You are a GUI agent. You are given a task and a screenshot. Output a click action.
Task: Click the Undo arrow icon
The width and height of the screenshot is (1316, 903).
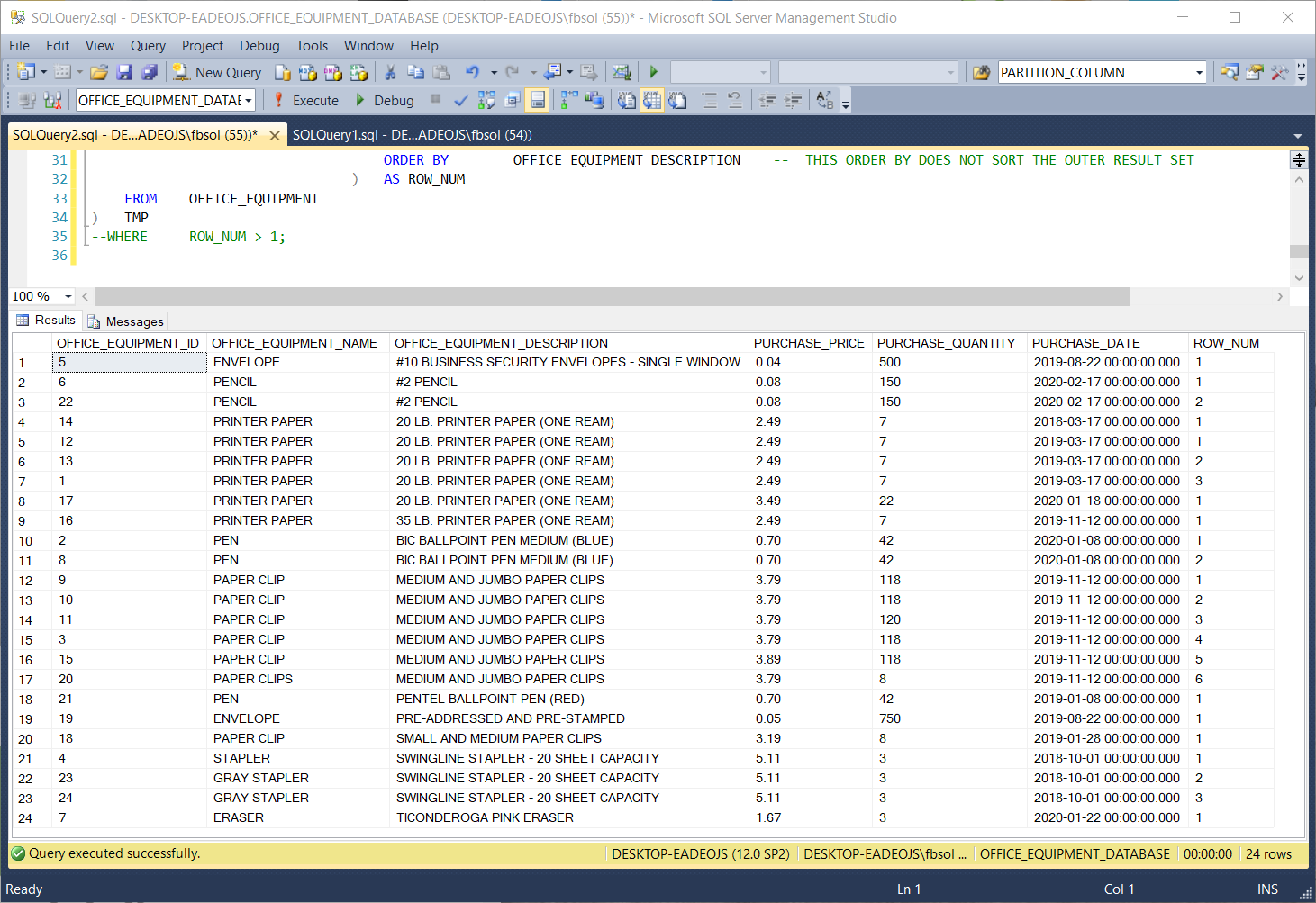[472, 73]
